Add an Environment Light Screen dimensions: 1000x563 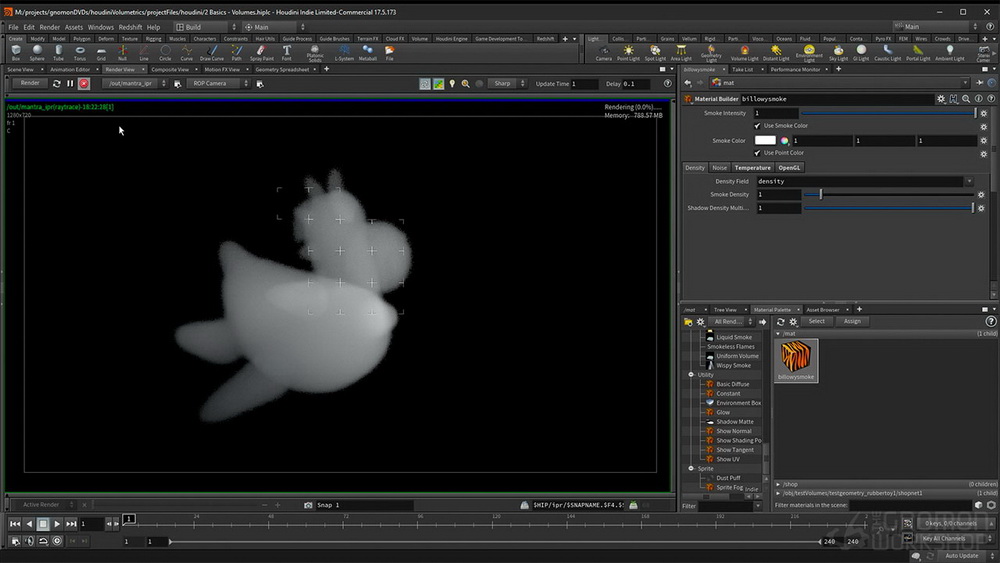tap(809, 54)
